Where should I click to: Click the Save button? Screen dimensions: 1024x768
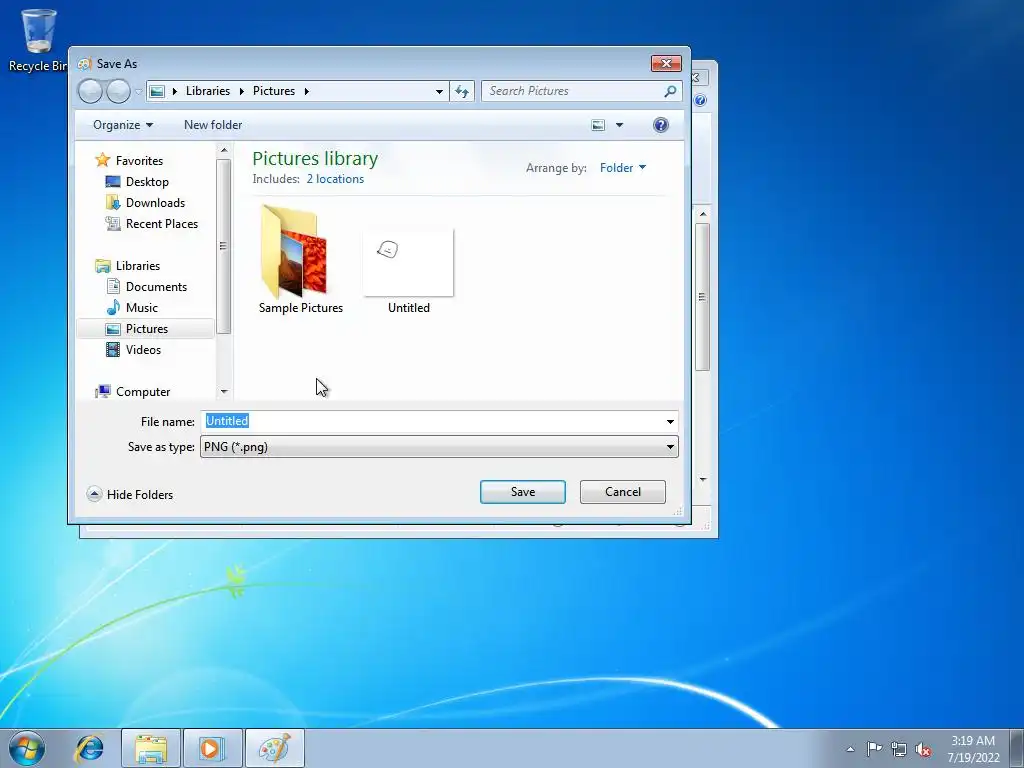[x=522, y=492]
